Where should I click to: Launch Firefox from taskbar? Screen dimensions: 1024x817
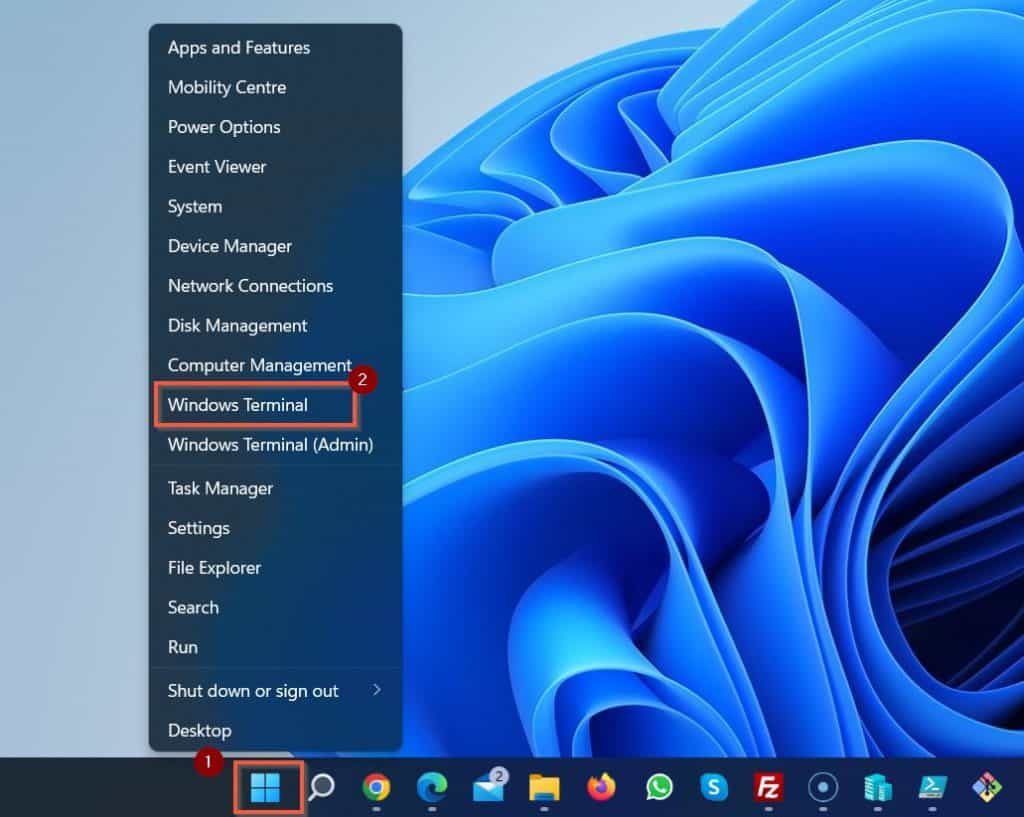pyautogui.click(x=601, y=787)
